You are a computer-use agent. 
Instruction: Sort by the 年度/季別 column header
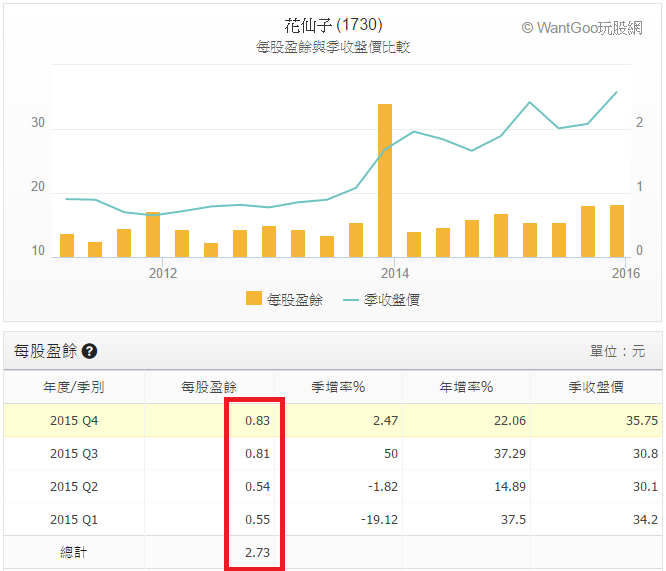tap(75, 387)
